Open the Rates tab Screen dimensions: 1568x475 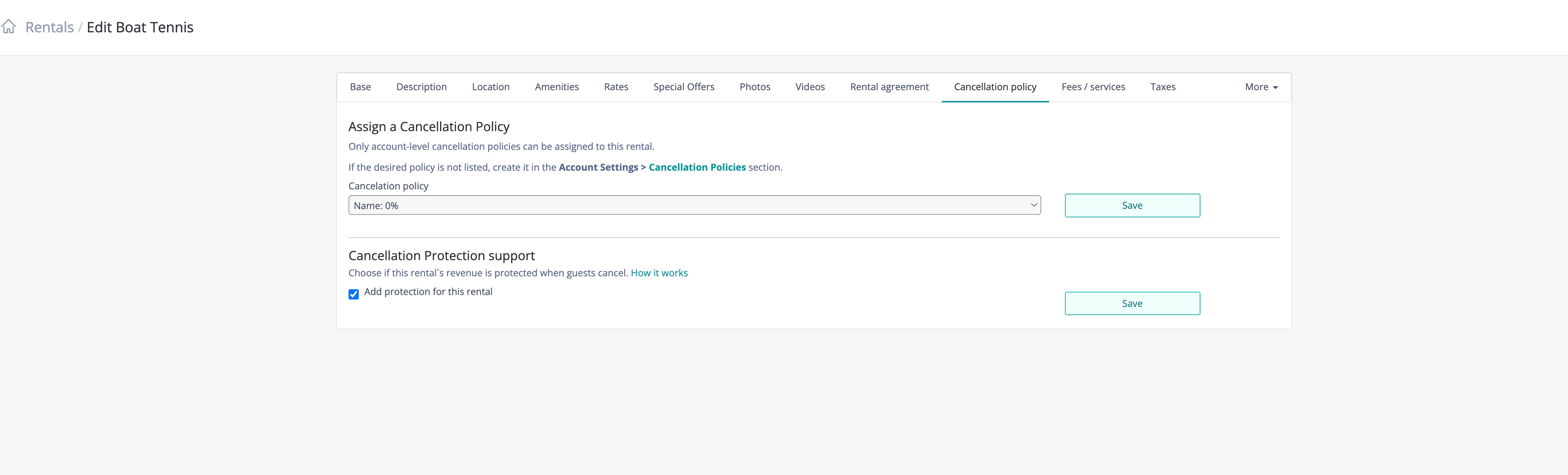[x=616, y=87]
